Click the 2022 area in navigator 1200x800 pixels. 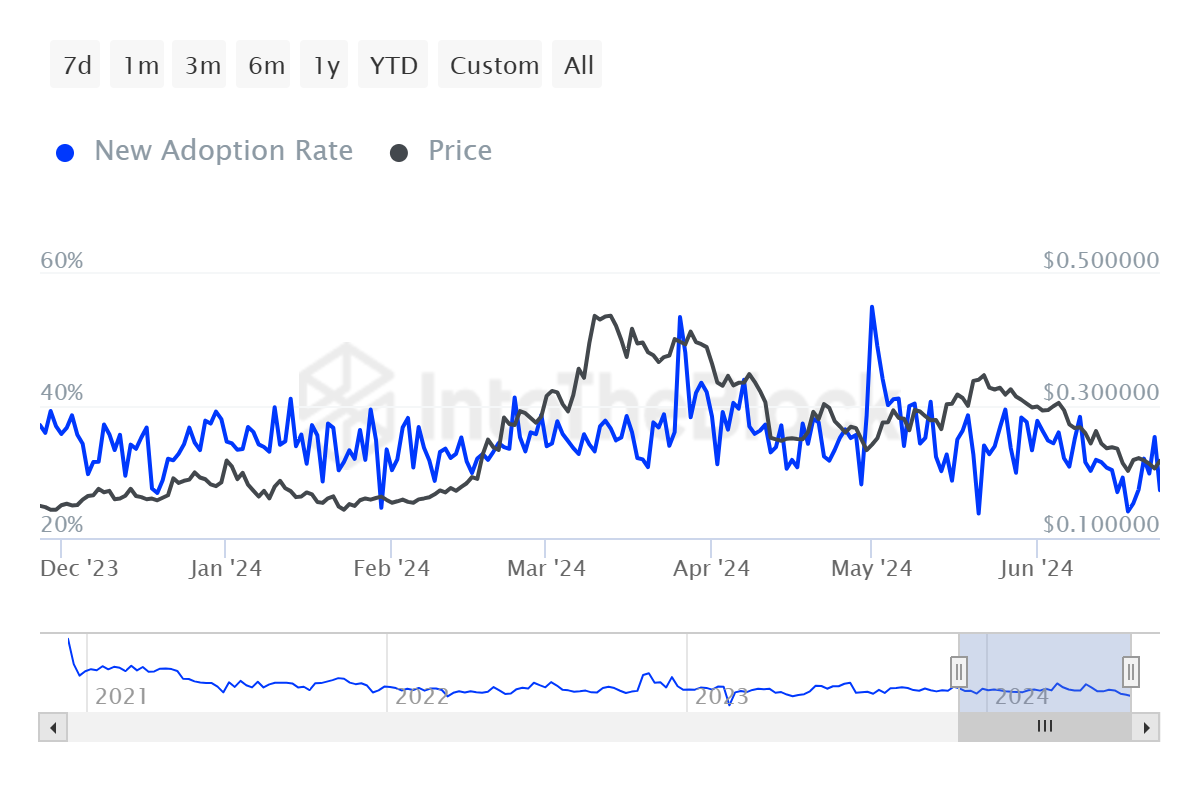pyautogui.click(x=422, y=696)
